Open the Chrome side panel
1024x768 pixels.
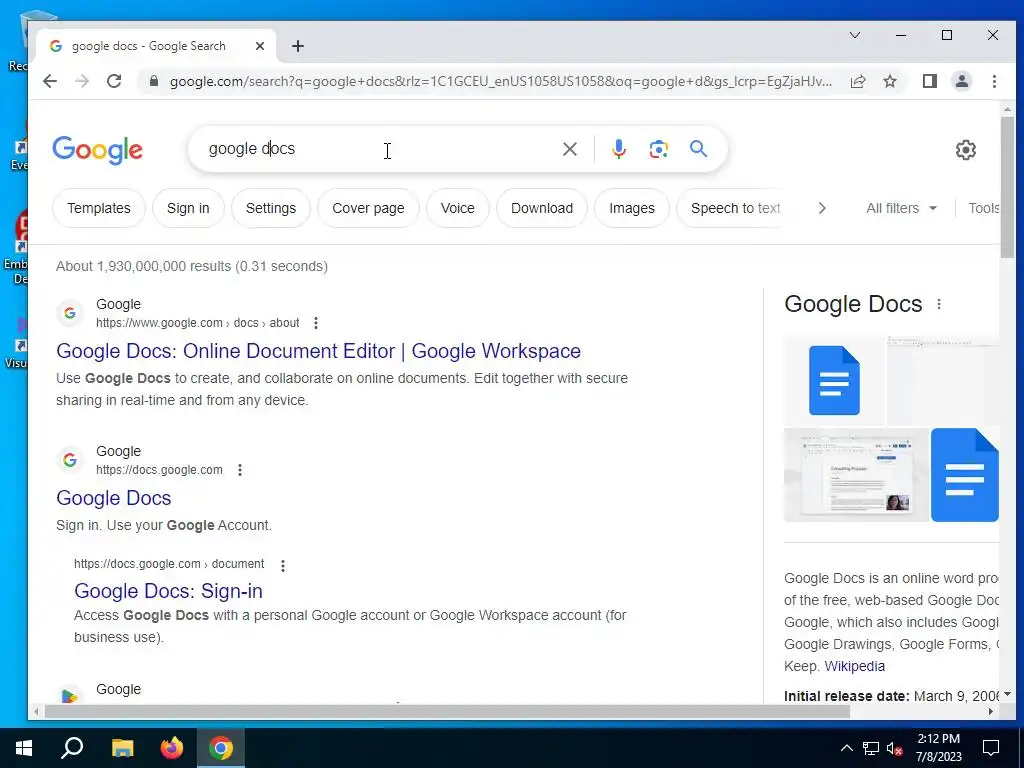point(929,81)
